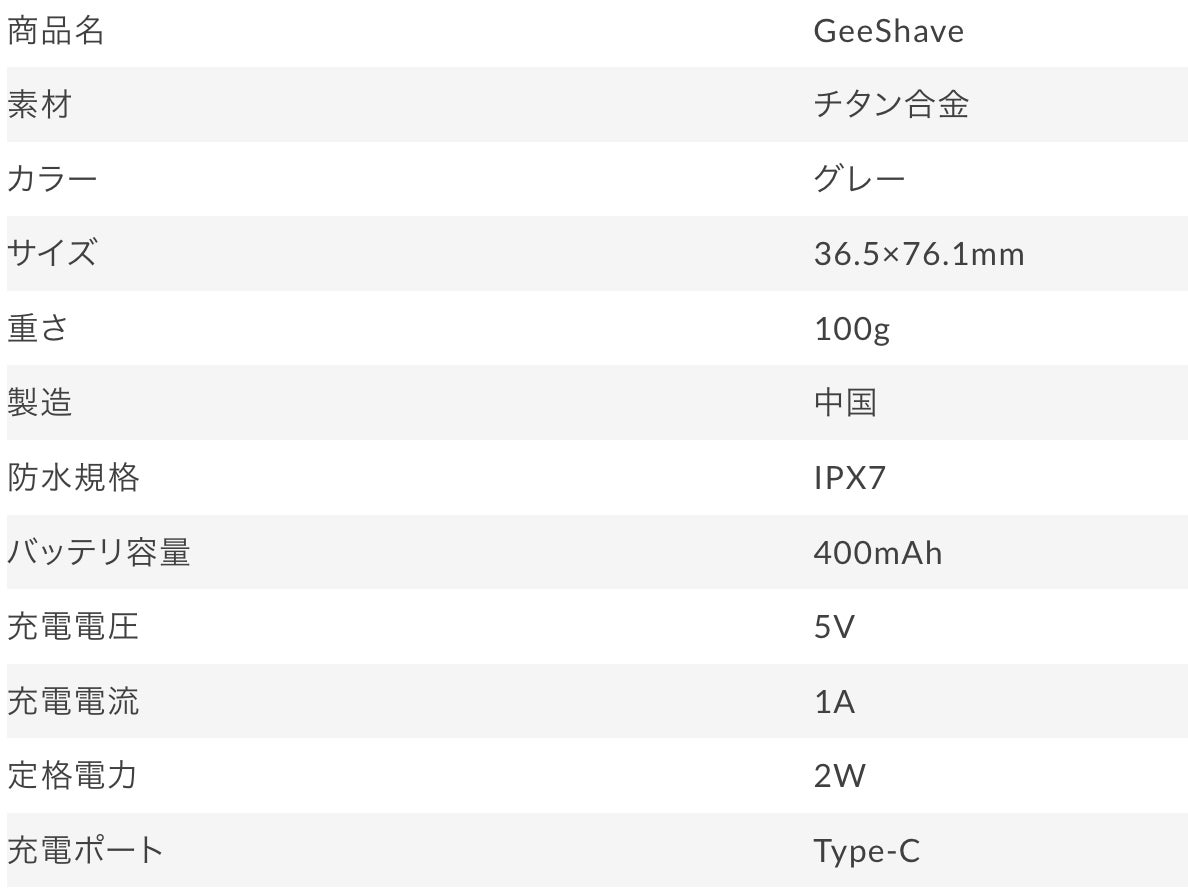Viewport: 1188px width, 888px height.
Task: Click the カラー label
Action: (x=52, y=179)
